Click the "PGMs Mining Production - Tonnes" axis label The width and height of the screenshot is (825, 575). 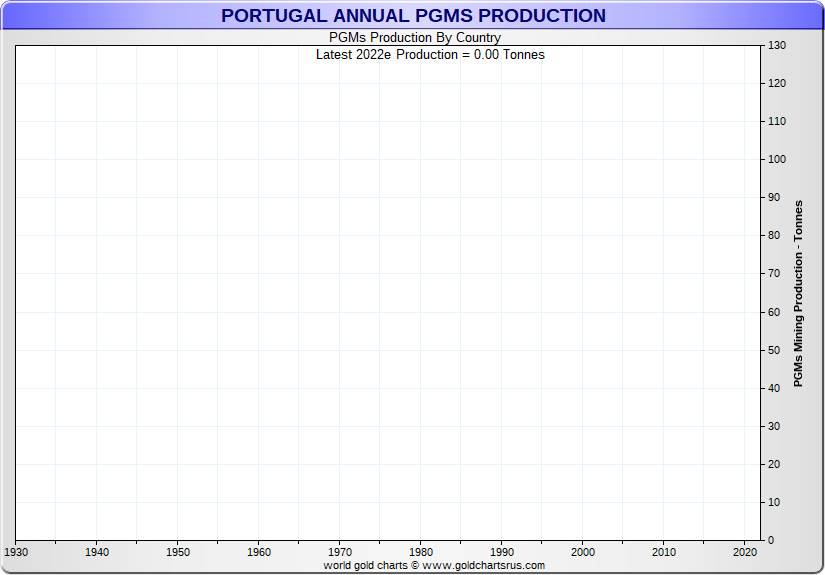click(798, 293)
